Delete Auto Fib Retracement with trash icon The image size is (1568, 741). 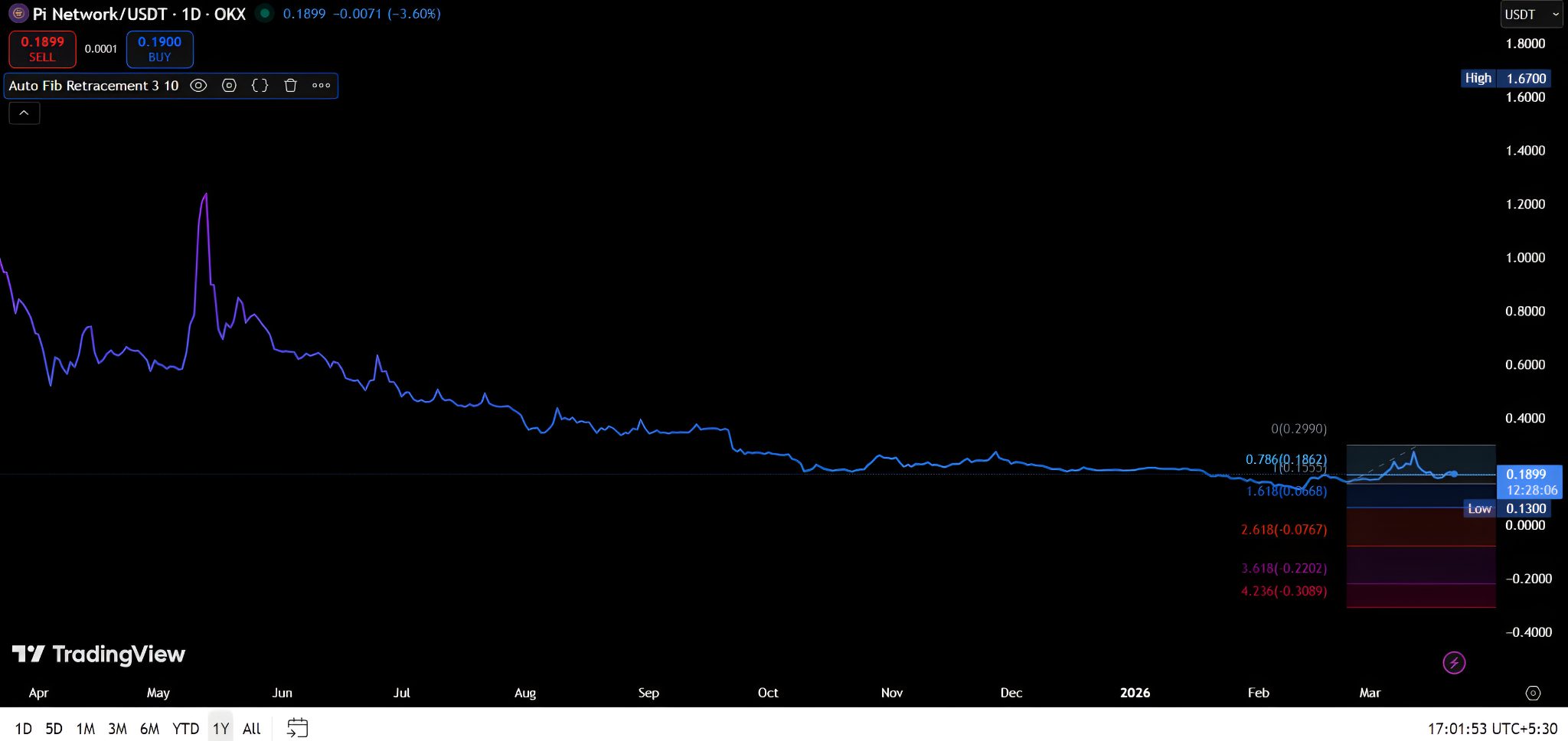[290, 86]
